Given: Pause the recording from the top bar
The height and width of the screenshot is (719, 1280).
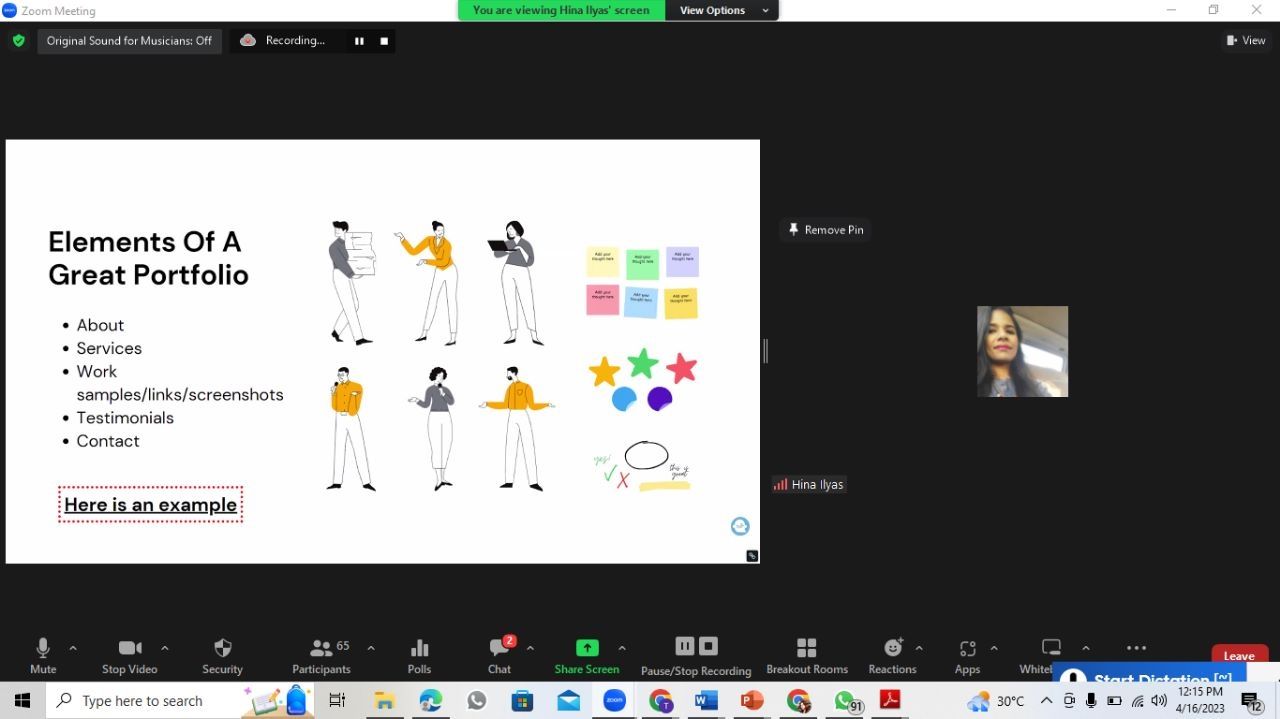Looking at the screenshot, I should [x=359, y=41].
